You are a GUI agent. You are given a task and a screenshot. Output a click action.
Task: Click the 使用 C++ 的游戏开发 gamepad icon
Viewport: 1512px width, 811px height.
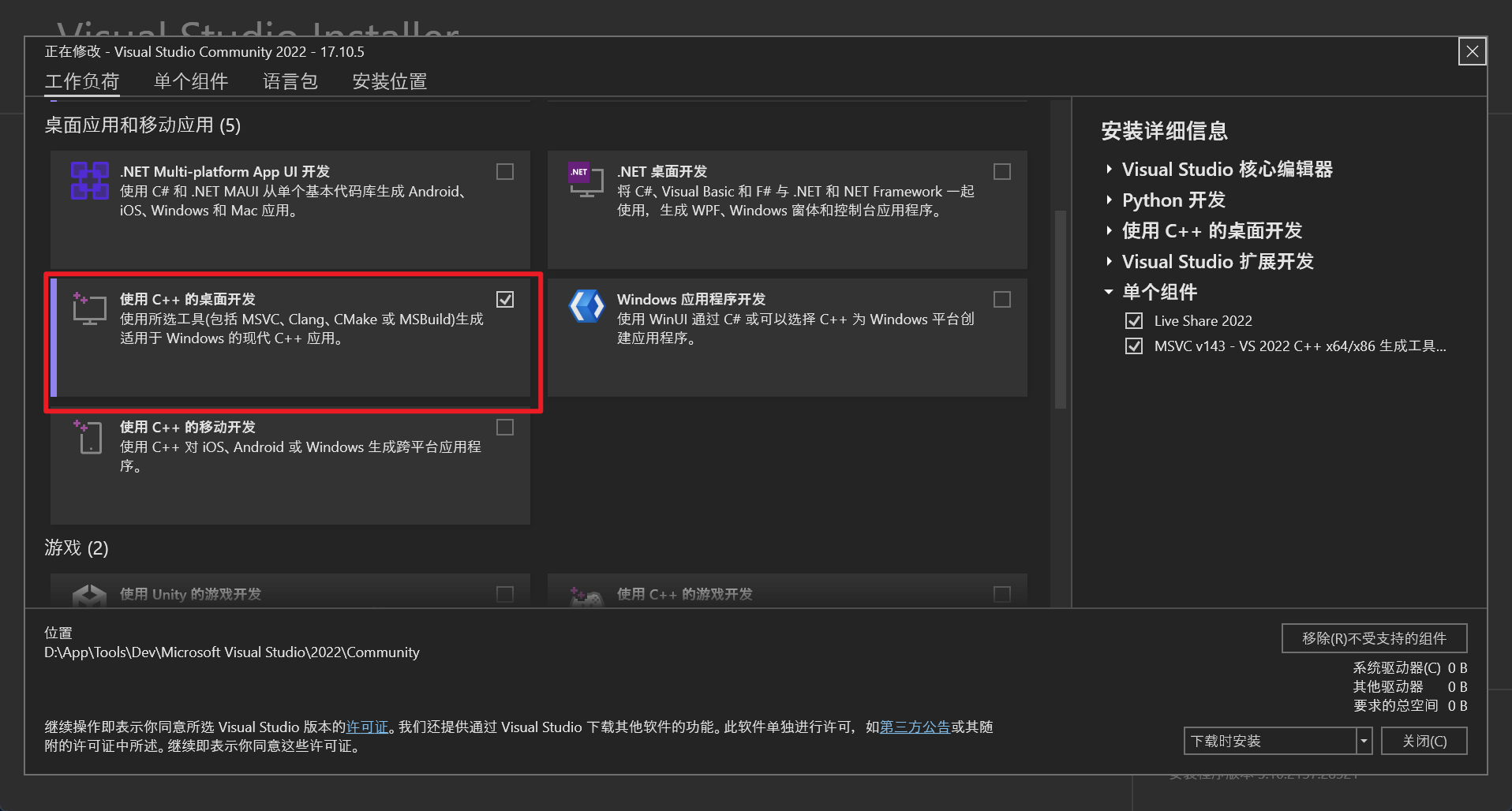pyautogui.click(x=586, y=596)
